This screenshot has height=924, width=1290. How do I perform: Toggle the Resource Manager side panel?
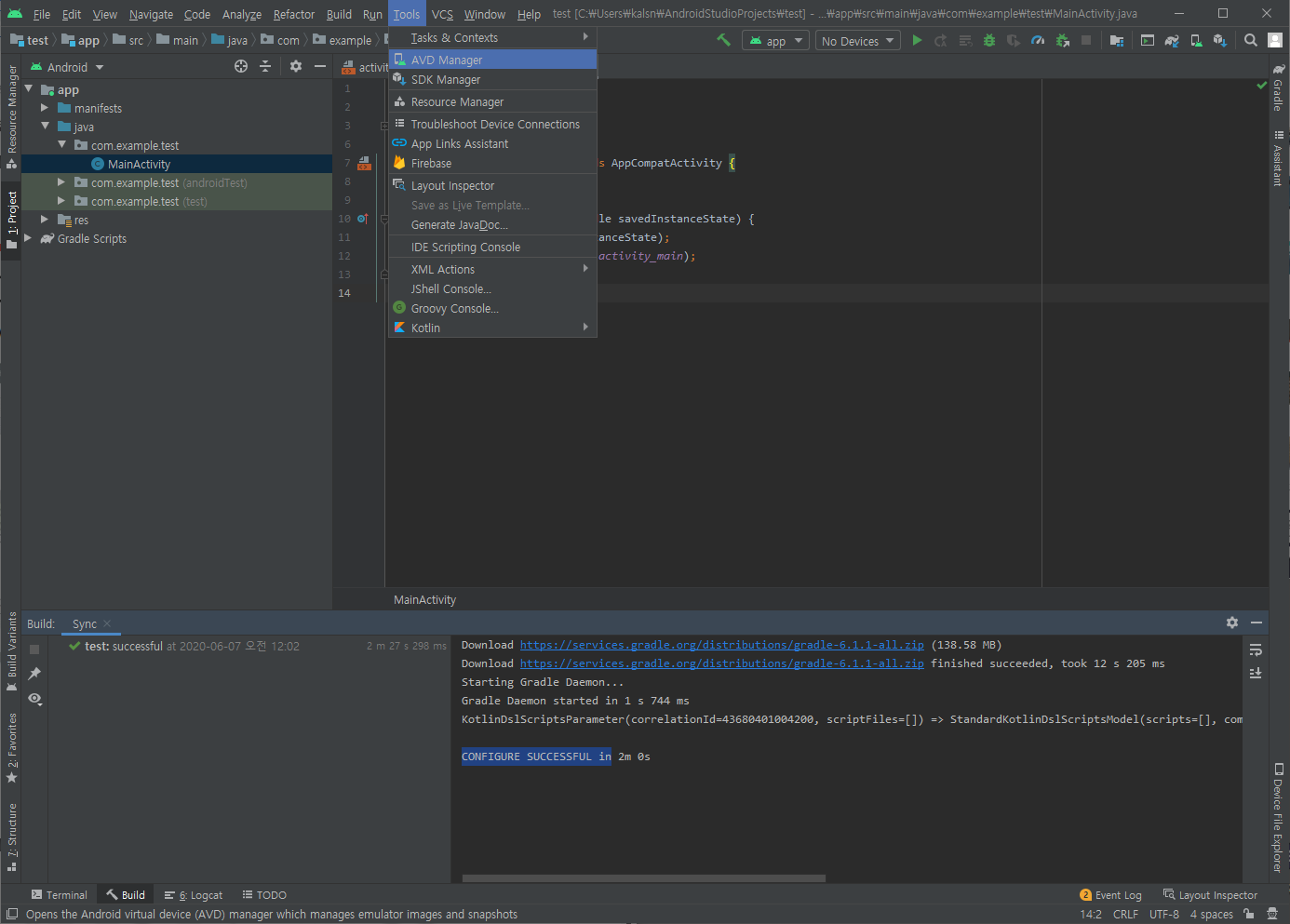click(11, 116)
